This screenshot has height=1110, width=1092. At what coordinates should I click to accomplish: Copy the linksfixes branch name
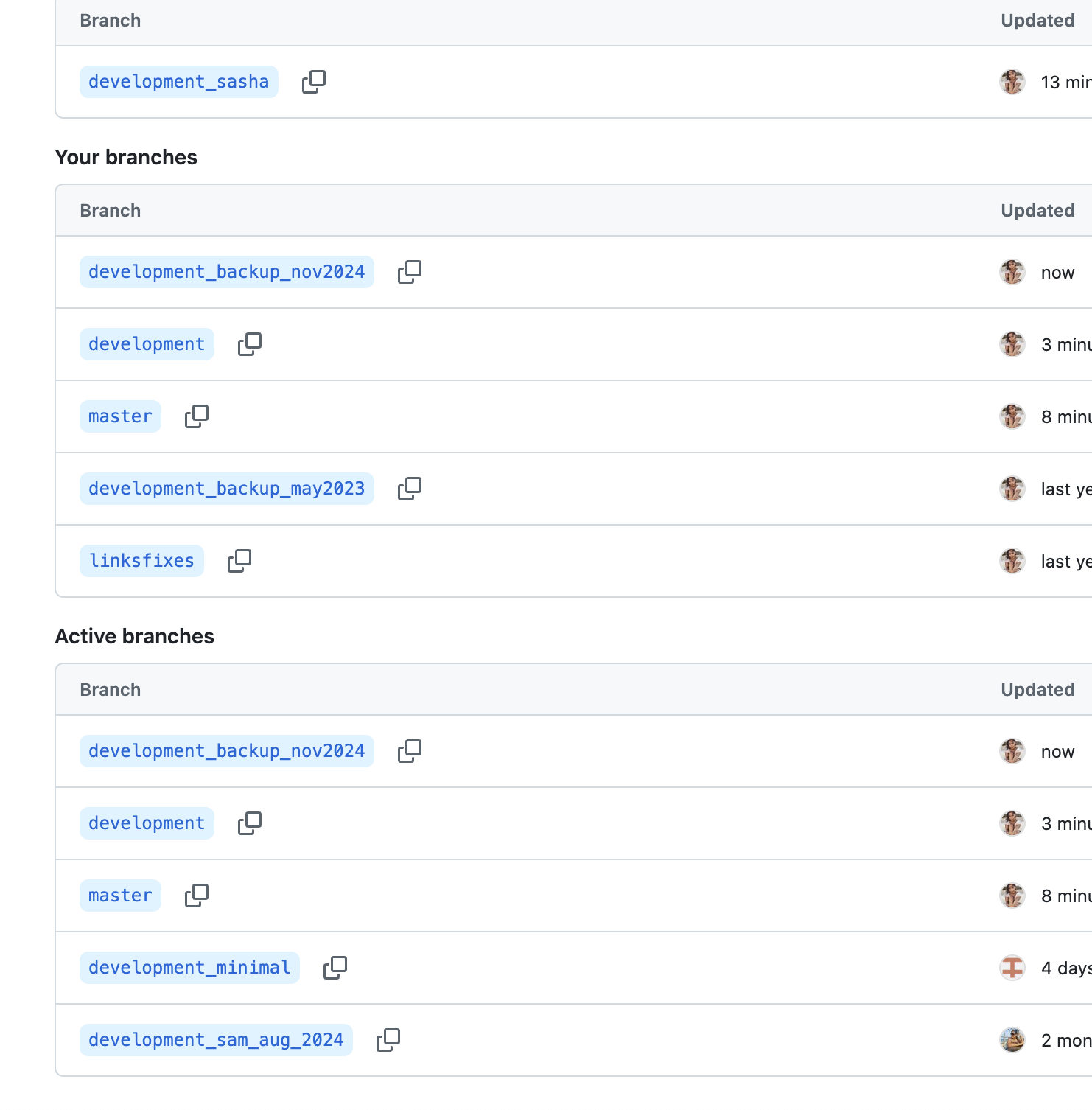click(239, 561)
